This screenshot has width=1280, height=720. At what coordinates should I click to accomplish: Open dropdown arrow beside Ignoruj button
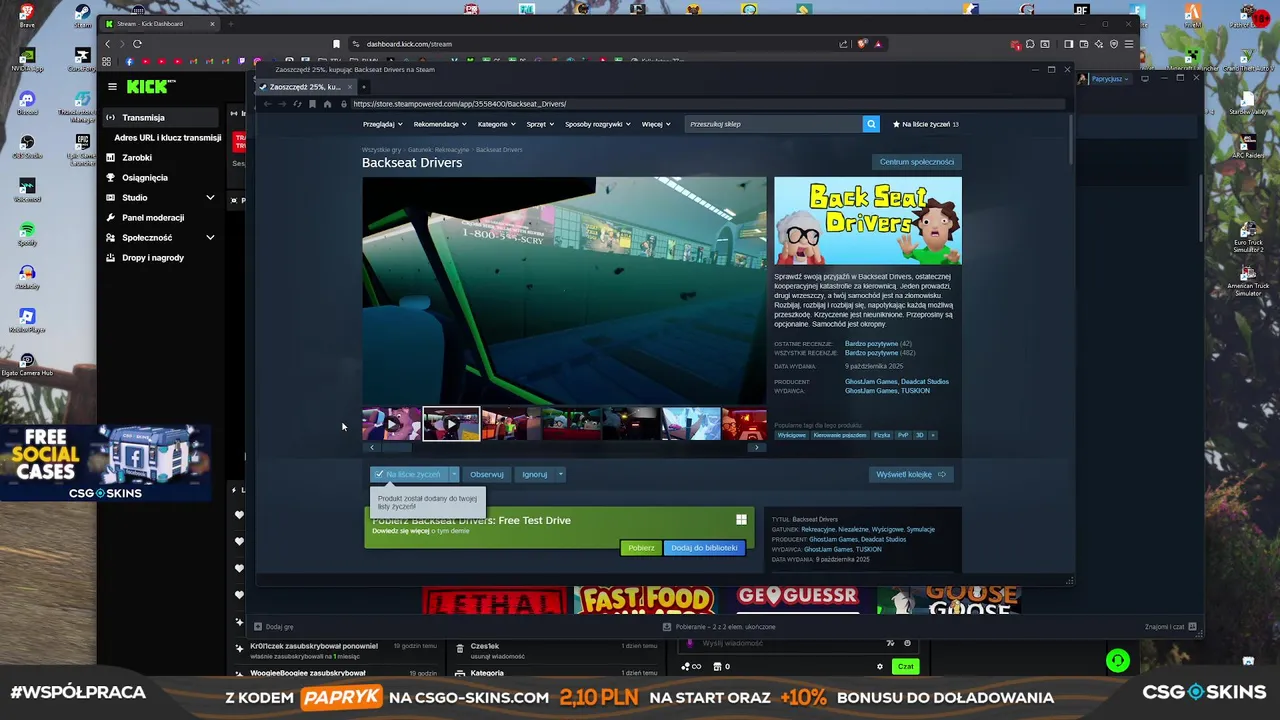point(561,474)
